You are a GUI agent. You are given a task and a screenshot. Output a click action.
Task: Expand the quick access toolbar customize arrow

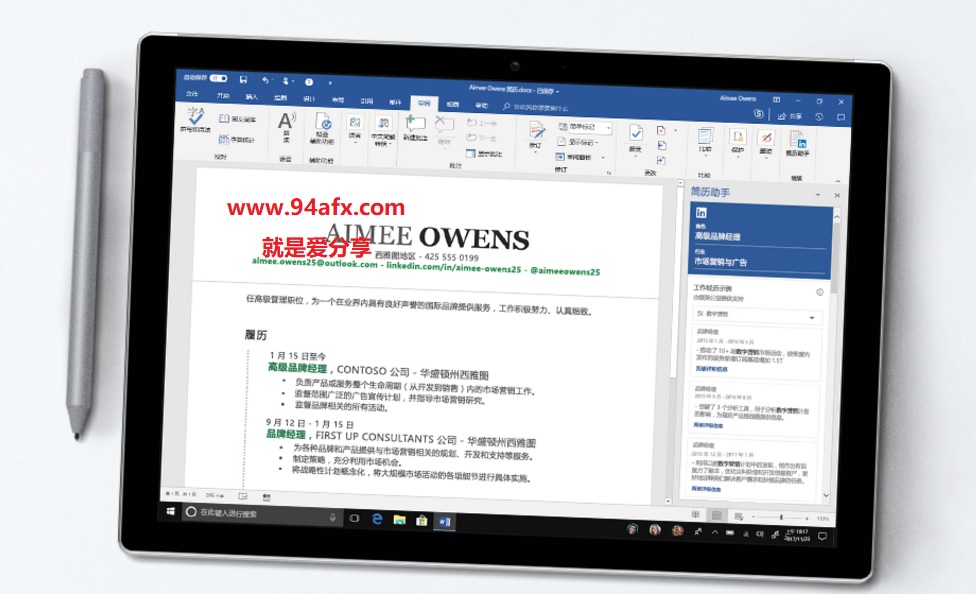(330, 82)
